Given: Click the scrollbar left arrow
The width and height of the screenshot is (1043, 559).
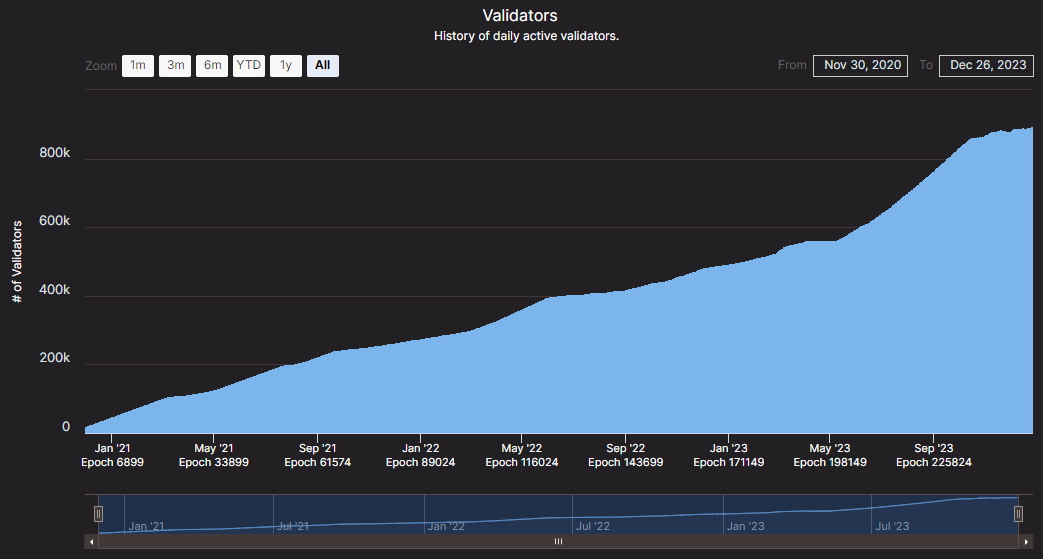Looking at the screenshot, I should click(92, 541).
